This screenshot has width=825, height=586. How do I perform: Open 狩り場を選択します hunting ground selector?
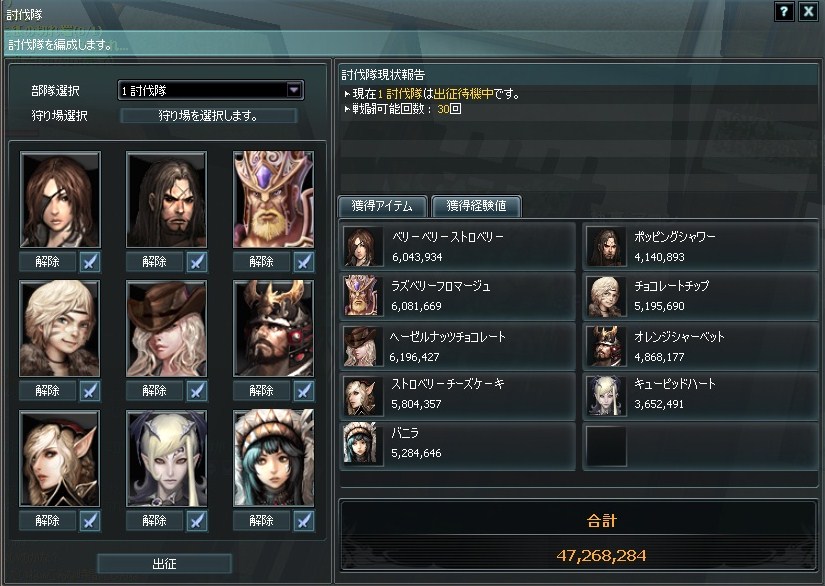(208, 116)
